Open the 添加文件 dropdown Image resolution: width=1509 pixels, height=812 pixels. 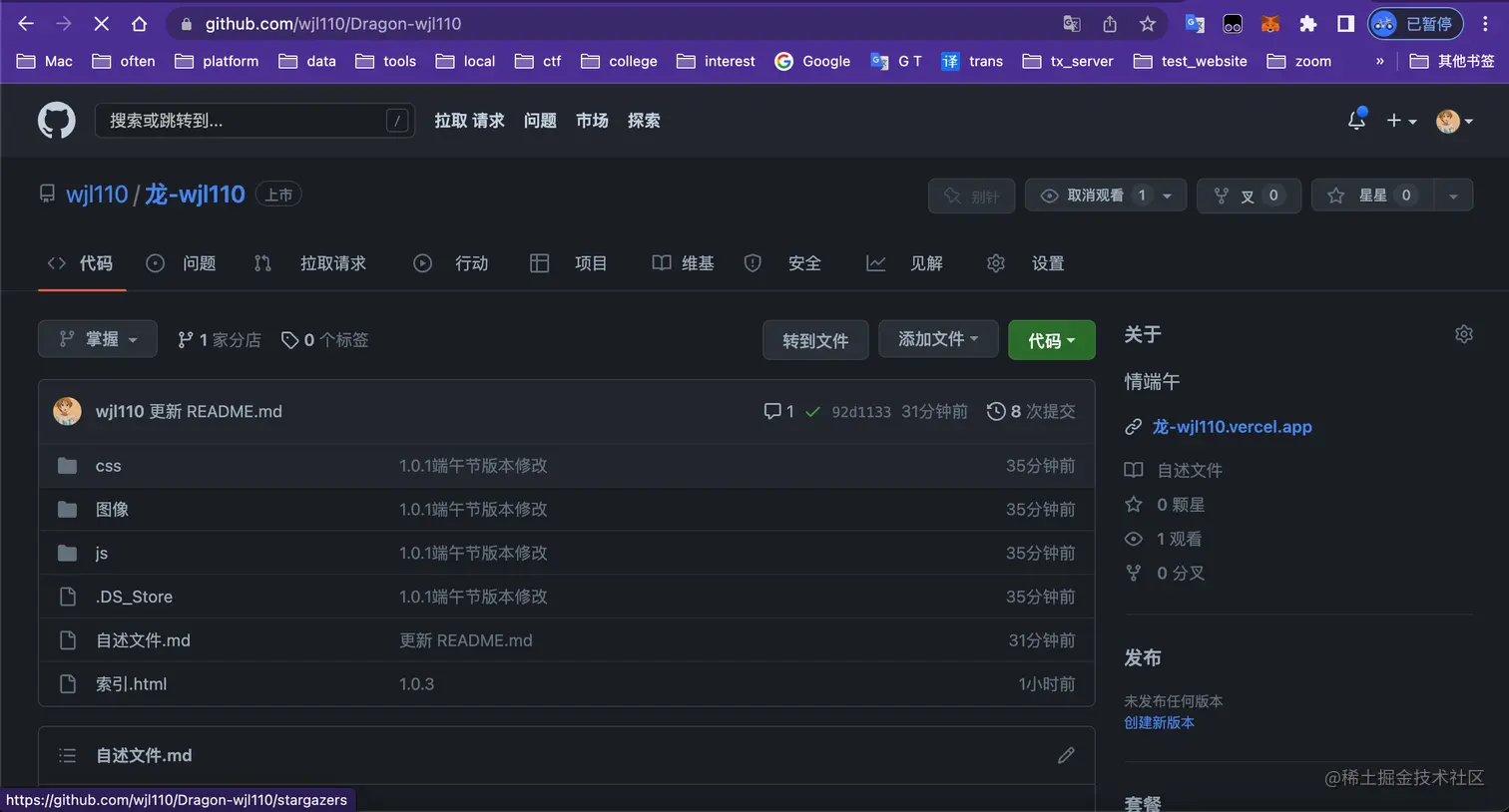pos(938,339)
